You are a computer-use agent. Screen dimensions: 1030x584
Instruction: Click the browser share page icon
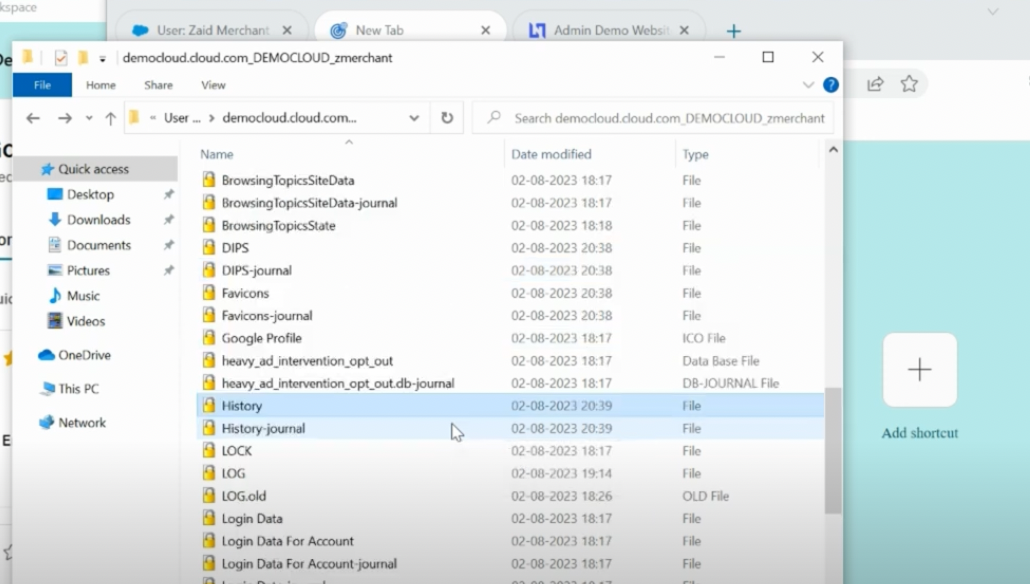(x=875, y=84)
